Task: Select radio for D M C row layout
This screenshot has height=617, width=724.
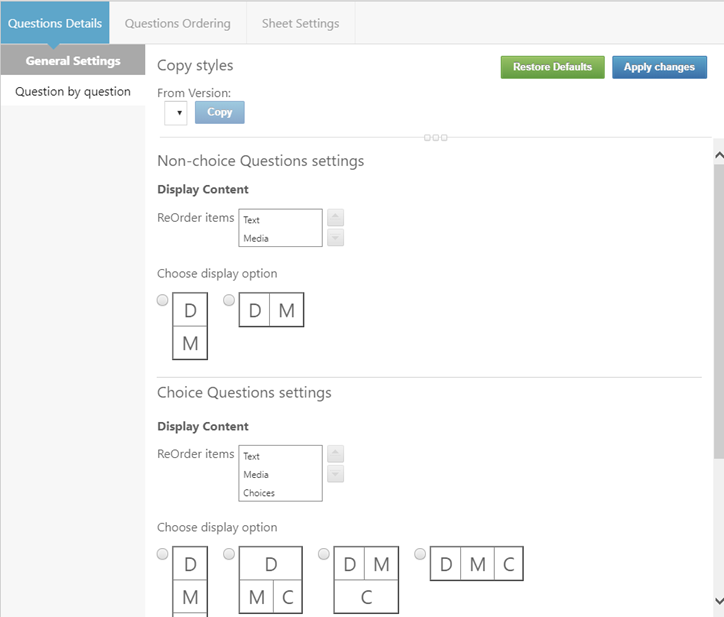Action: 420,554
